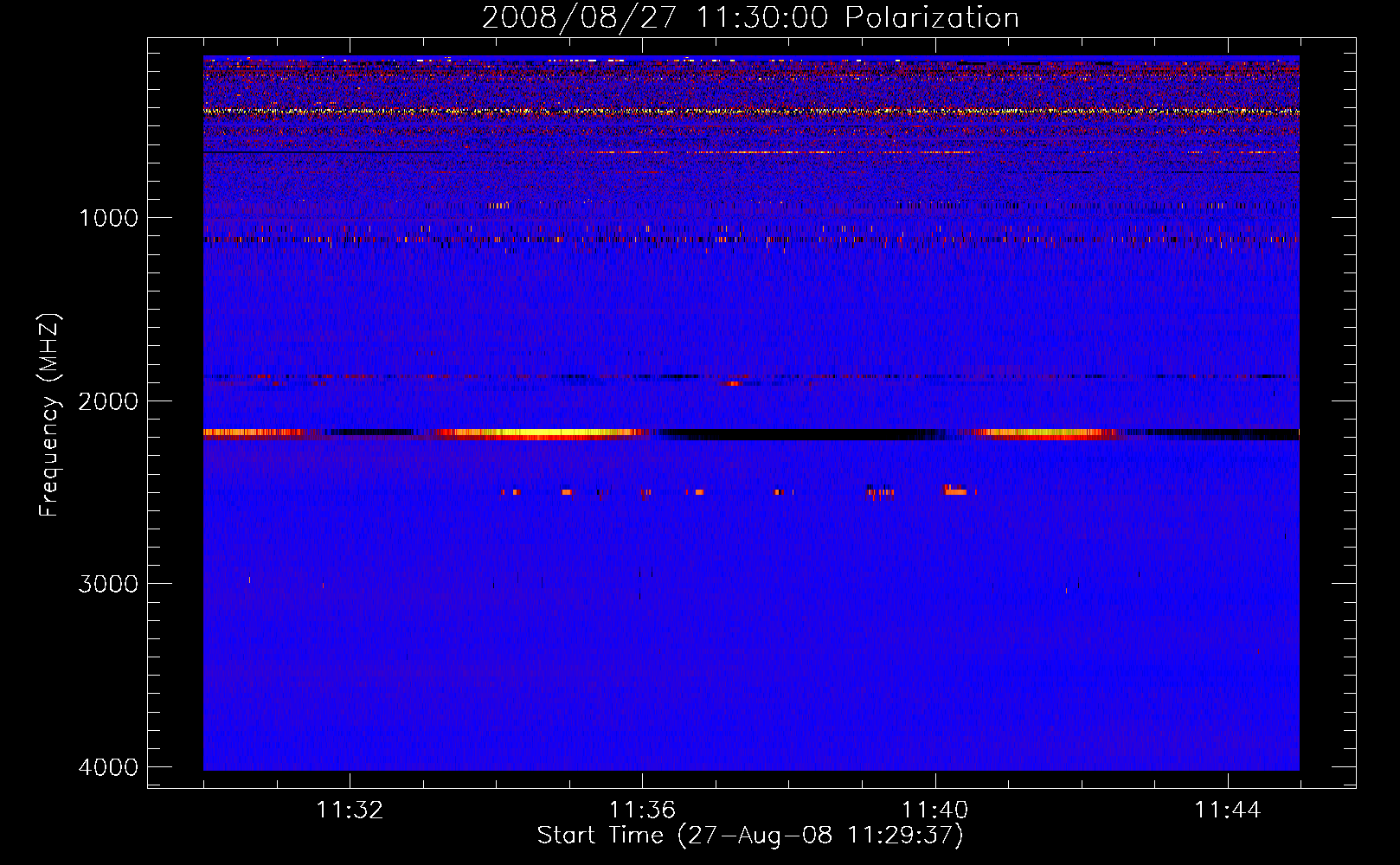Click the 3000 frequency tick label

(109, 584)
